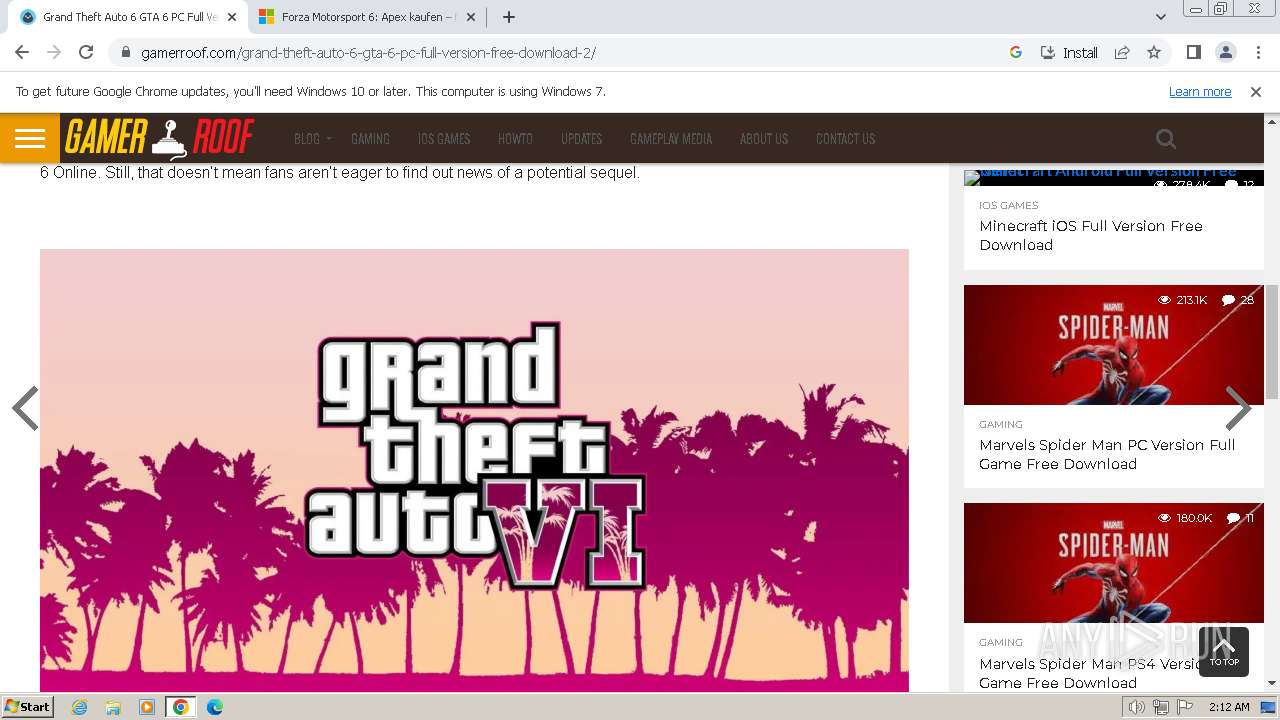Go to next post with right arrow
The height and width of the screenshot is (720, 1280).
point(1238,408)
